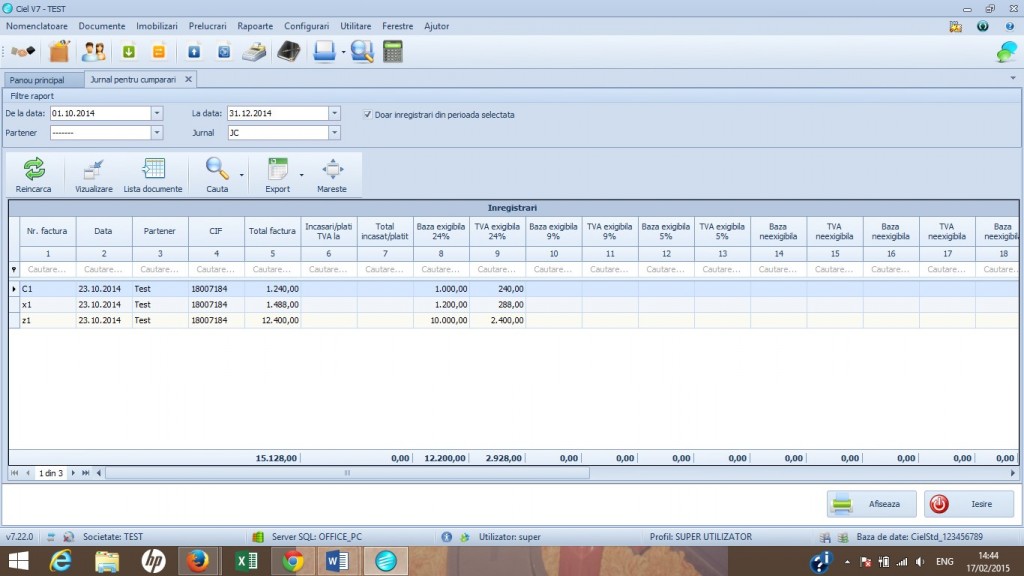This screenshot has height=576, width=1024.
Task: Click the blue tray toolbar icon
Action: [x=324, y=52]
